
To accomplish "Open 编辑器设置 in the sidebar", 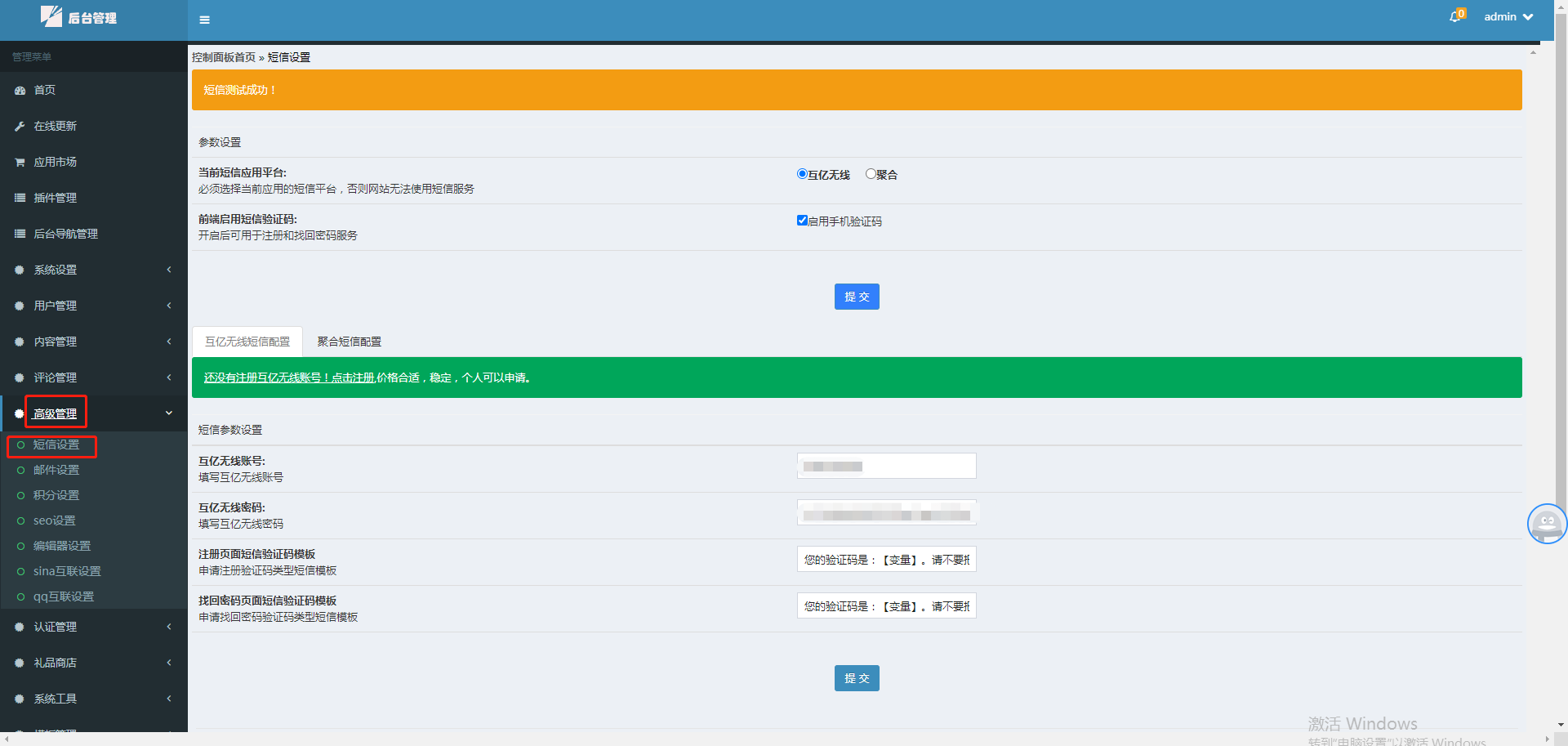I will 62,547.
